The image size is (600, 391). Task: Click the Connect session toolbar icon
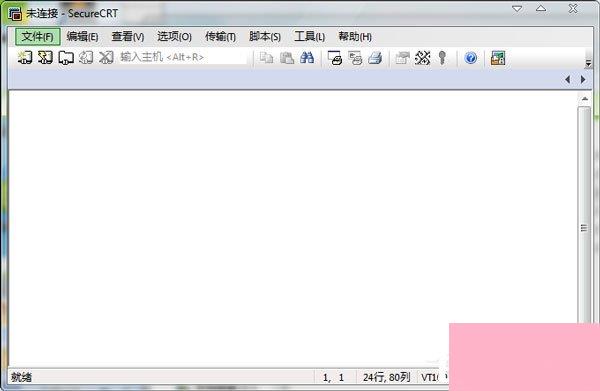(25, 58)
